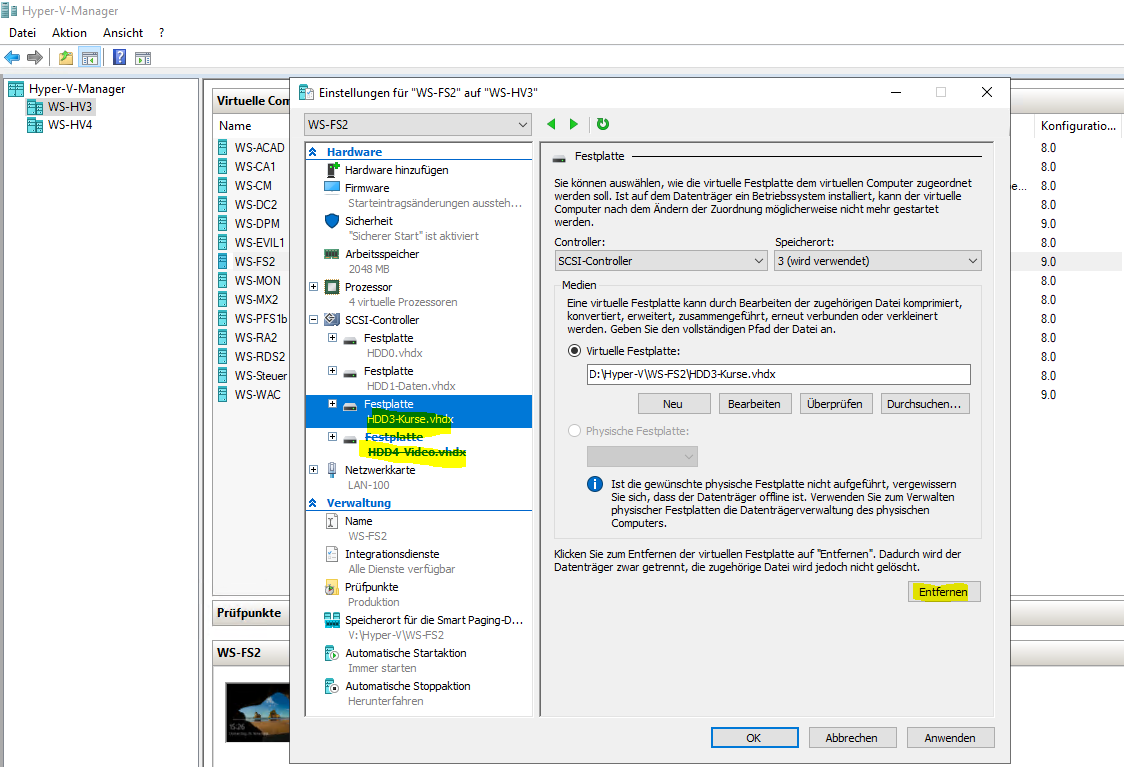Click the WS-FS2 preview thumbnail
The height and width of the screenshot is (767, 1124).
coord(258,711)
